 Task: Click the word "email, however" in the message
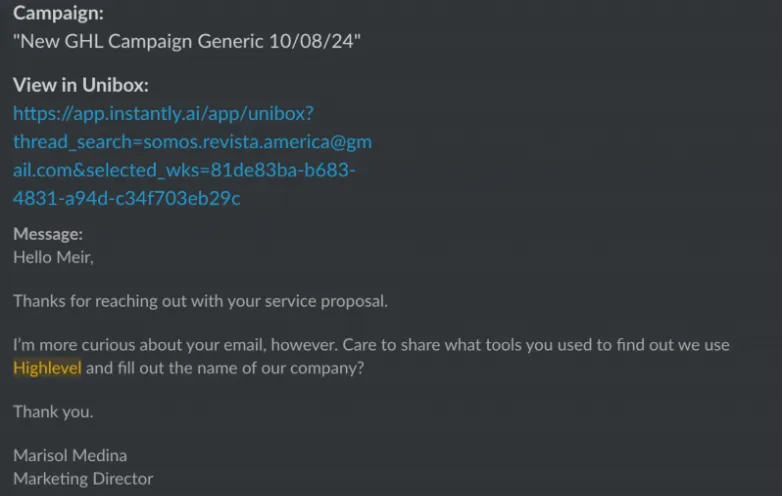click(282, 345)
